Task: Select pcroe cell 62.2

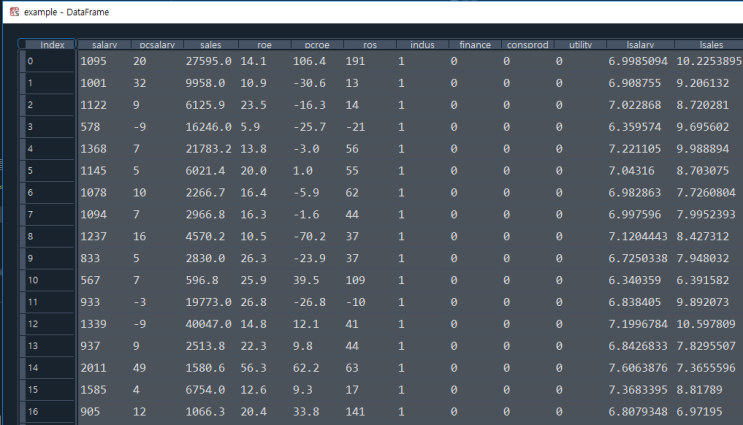Action: coord(306,368)
